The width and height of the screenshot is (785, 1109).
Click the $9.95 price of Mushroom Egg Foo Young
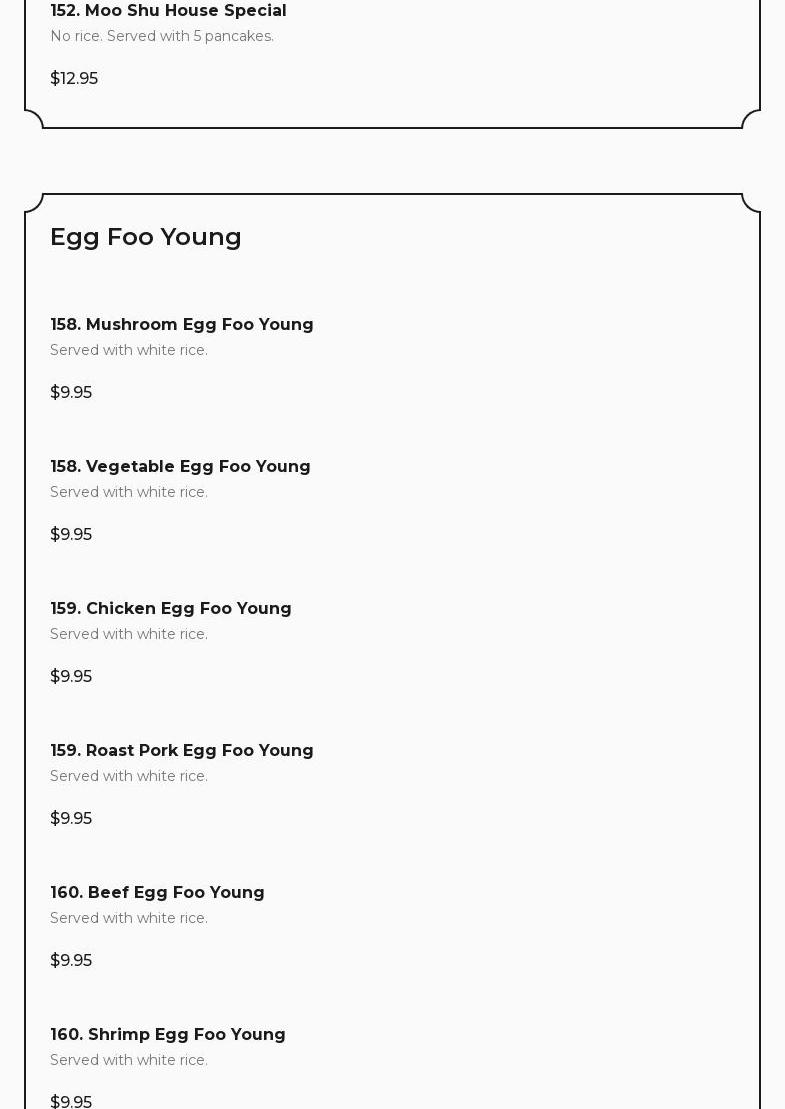coord(71,392)
